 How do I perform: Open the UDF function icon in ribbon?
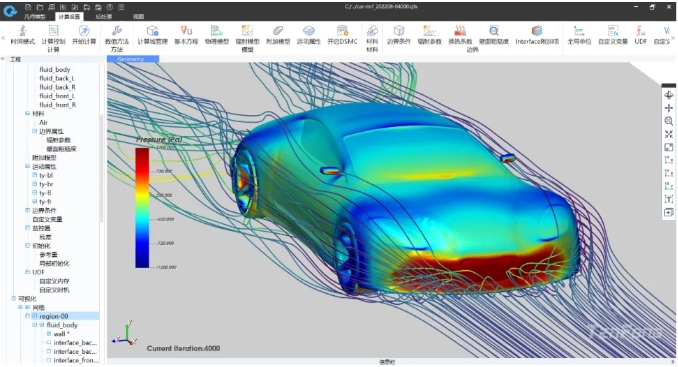click(640, 31)
